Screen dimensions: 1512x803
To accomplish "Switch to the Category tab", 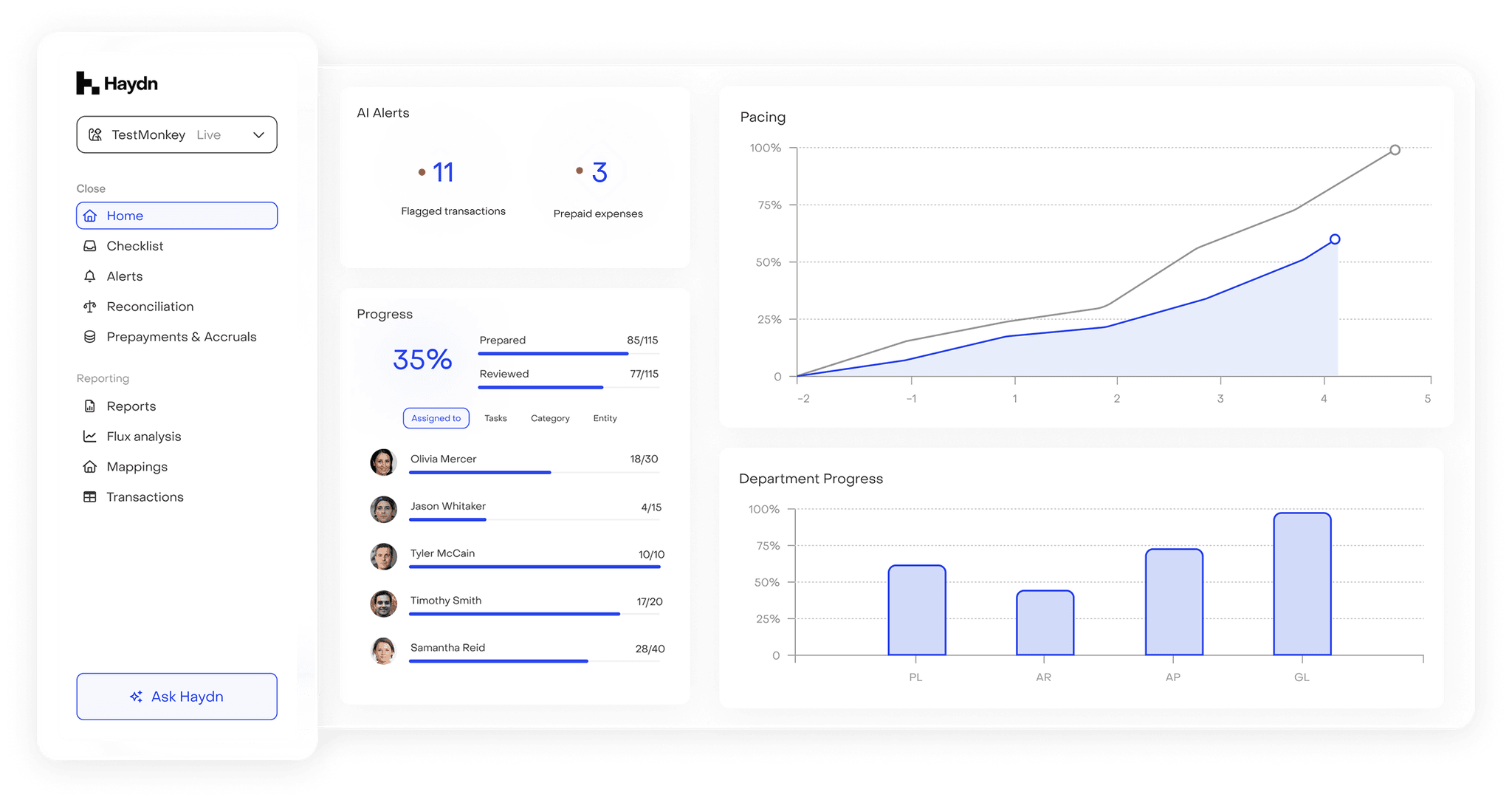I will click(550, 418).
